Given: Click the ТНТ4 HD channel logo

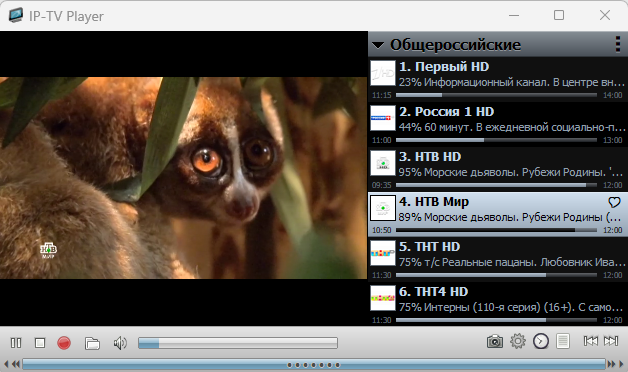Looking at the screenshot, I should click(x=382, y=298).
